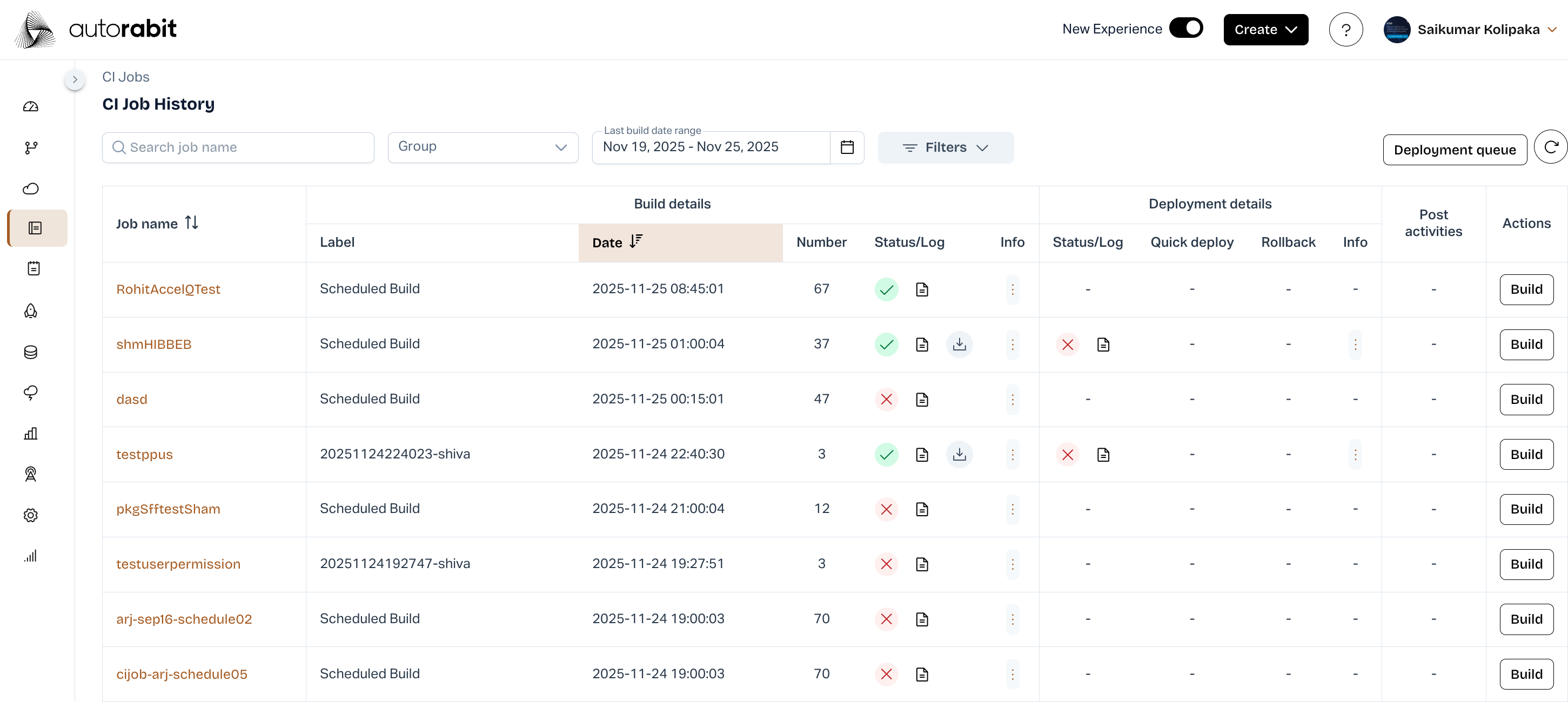
Task: Open build info menu for dasd
Action: coord(1012,400)
